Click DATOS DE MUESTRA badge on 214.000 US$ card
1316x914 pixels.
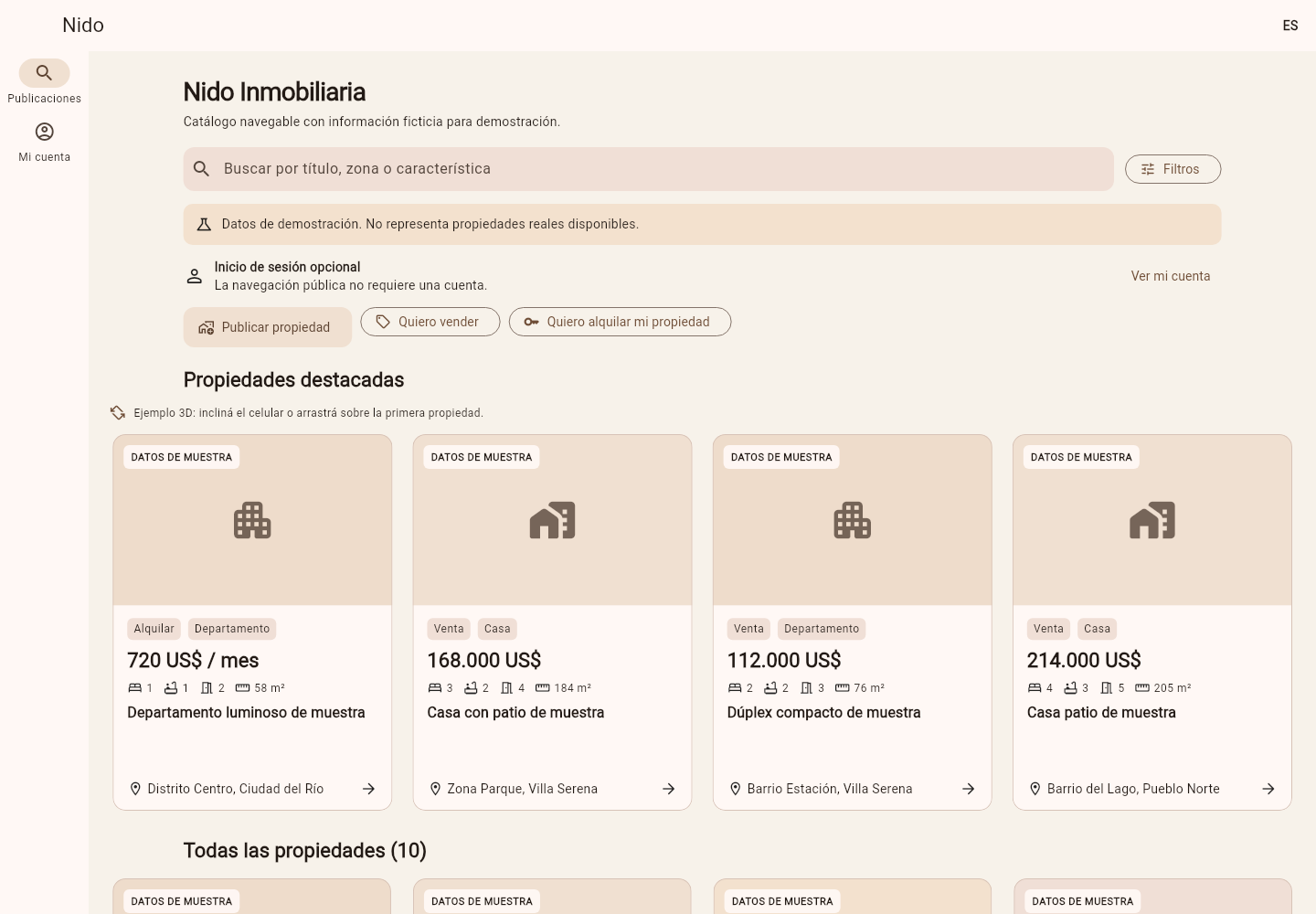(1081, 457)
